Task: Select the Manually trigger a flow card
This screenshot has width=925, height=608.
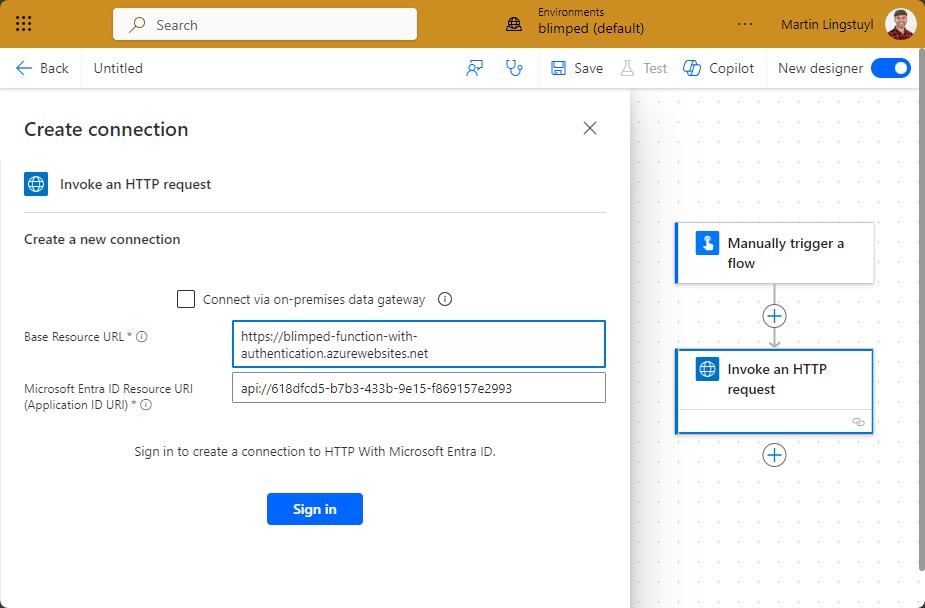Action: [x=775, y=253]
